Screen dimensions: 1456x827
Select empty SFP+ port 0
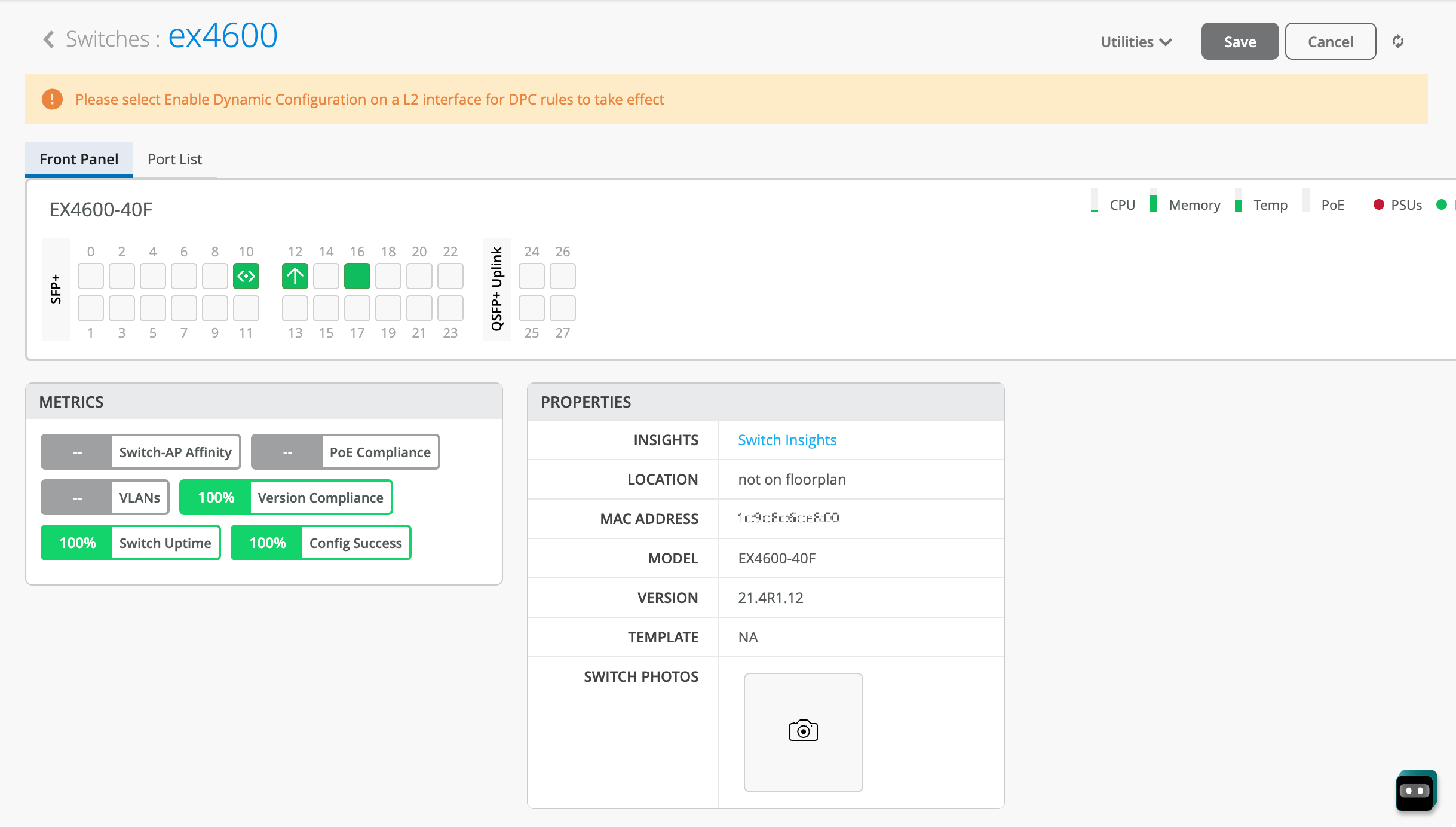91,276
